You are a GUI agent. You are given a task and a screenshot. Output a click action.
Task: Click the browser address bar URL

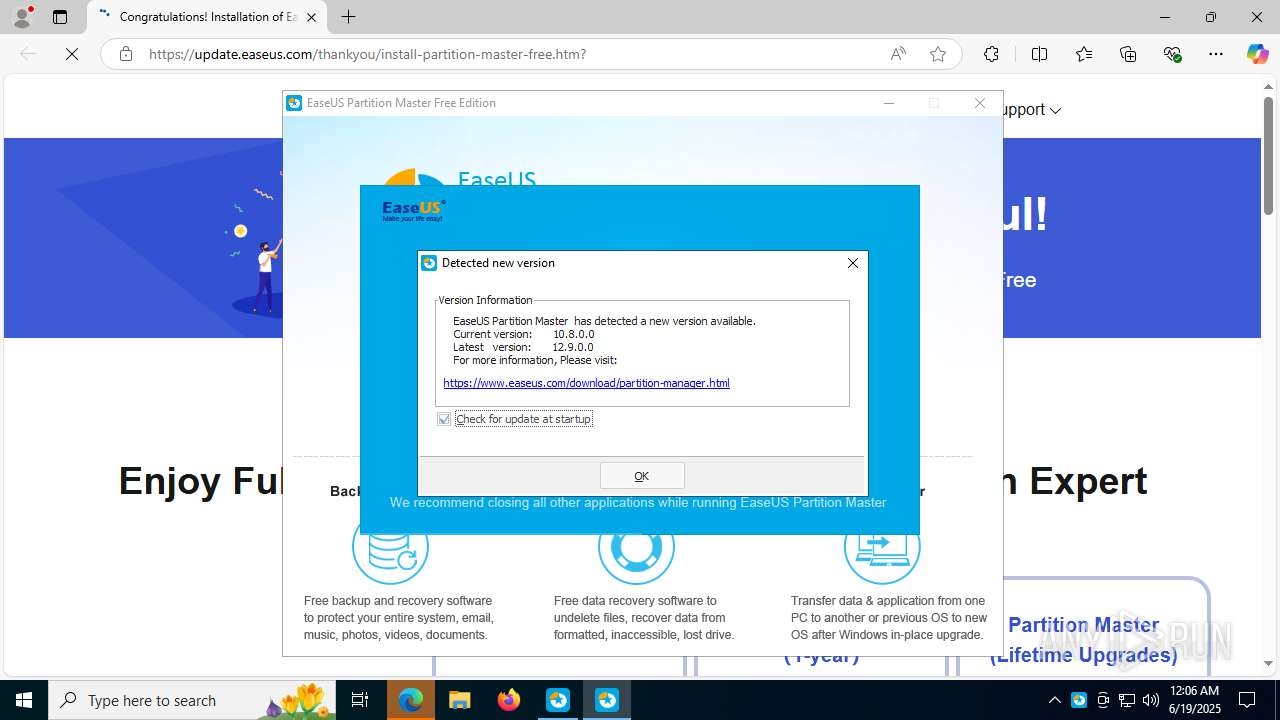(x=368, y=54)
